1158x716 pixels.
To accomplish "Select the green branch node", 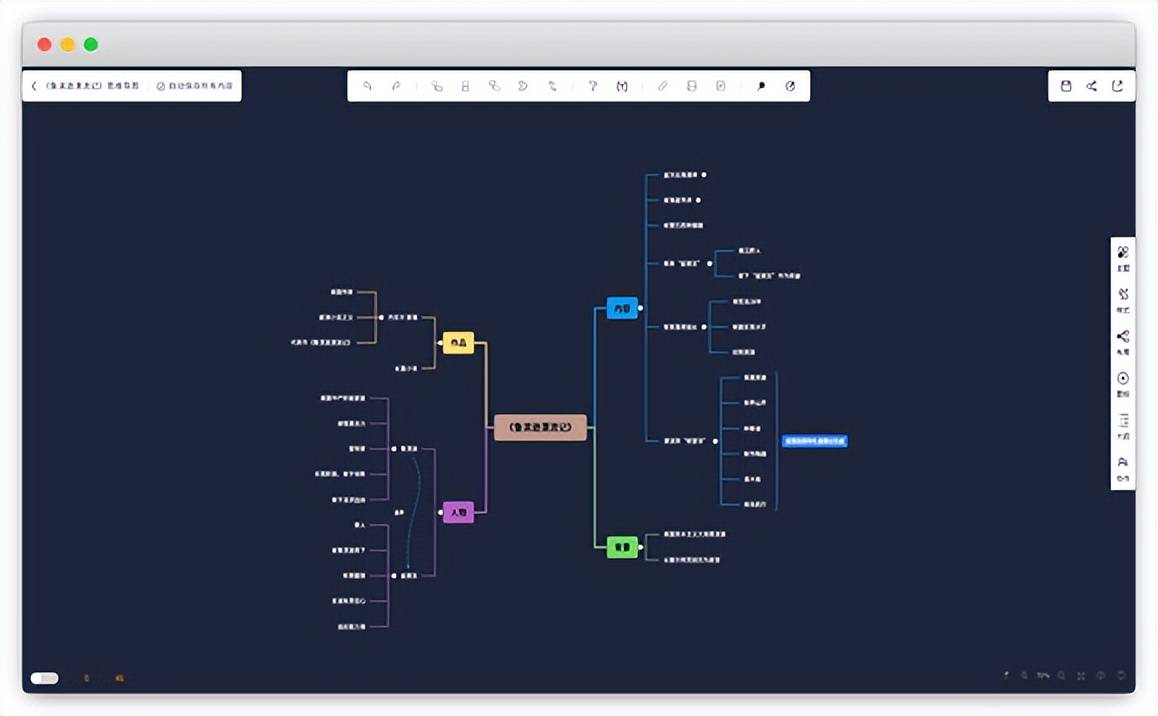I will click(622, 547).
